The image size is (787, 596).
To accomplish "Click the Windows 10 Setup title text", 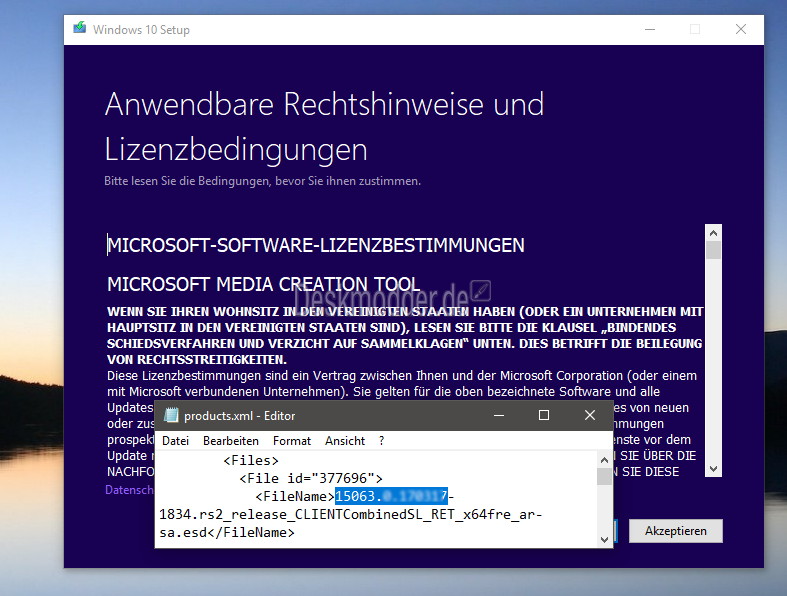I will click(x=141, y=30).
